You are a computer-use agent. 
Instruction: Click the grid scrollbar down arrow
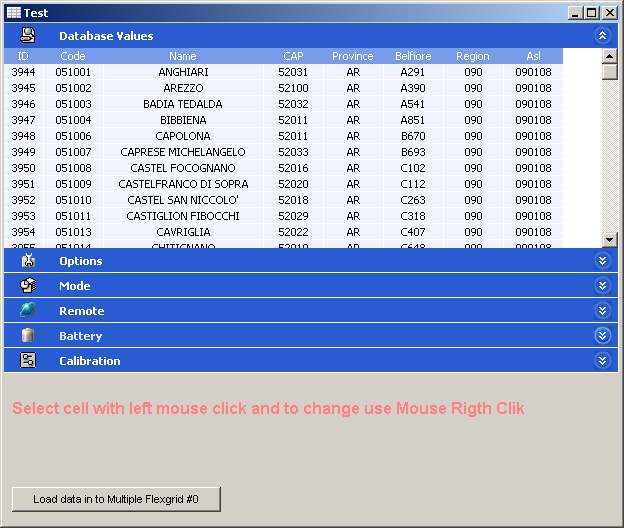click(610, 240)
